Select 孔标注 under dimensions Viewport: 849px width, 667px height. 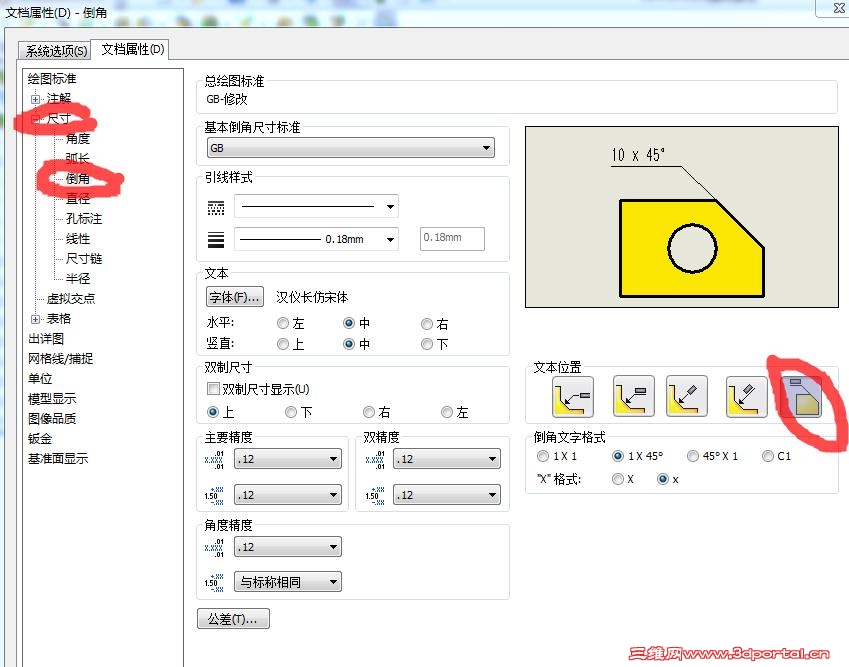84,219
